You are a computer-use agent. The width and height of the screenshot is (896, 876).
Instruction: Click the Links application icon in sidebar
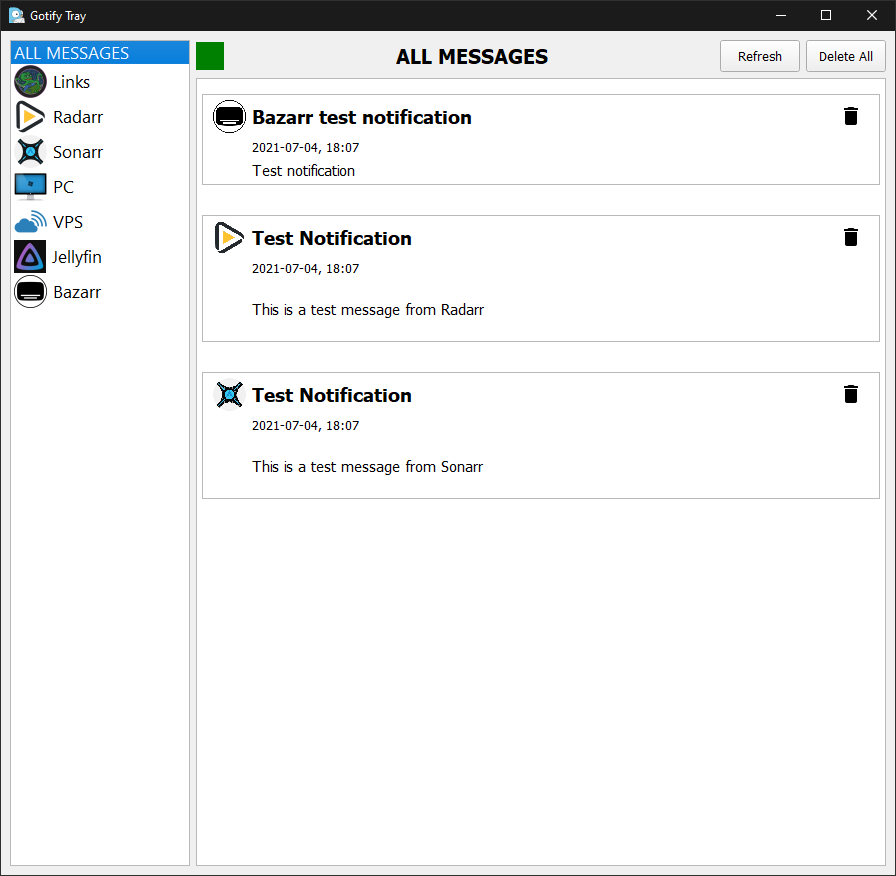click(x=30, y=82)
